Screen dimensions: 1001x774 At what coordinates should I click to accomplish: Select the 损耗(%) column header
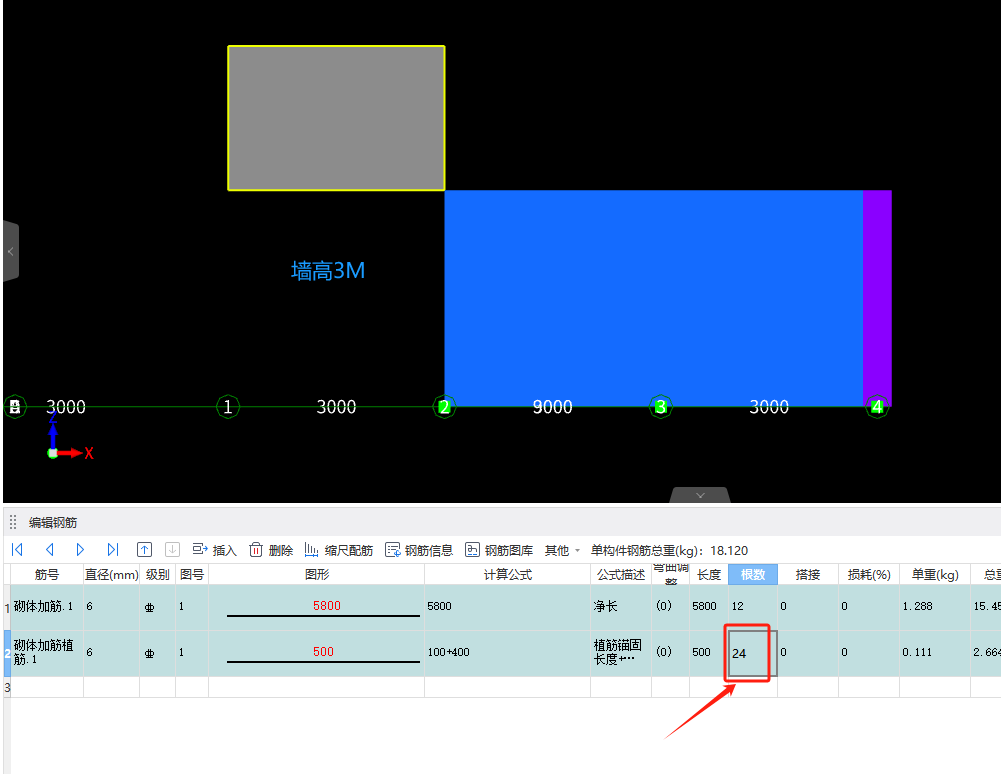(869, 574)
